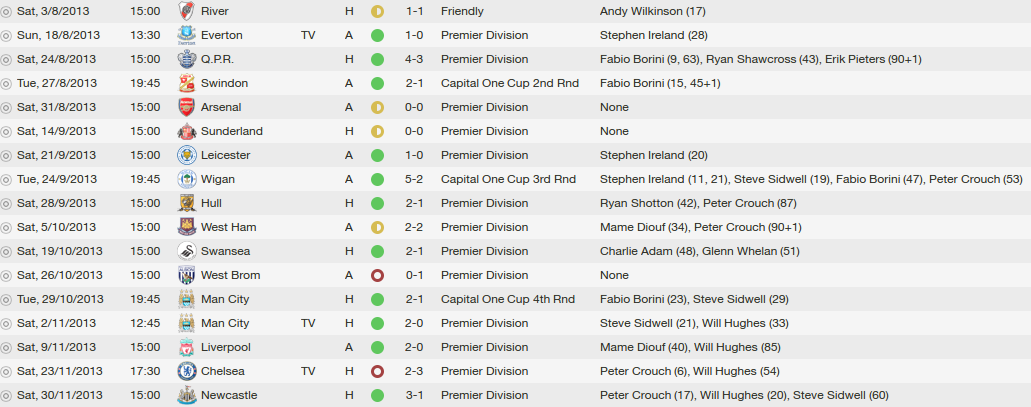
Task: Click the Man City badge on 2/11/2013
Action: [x=187, y=323]
